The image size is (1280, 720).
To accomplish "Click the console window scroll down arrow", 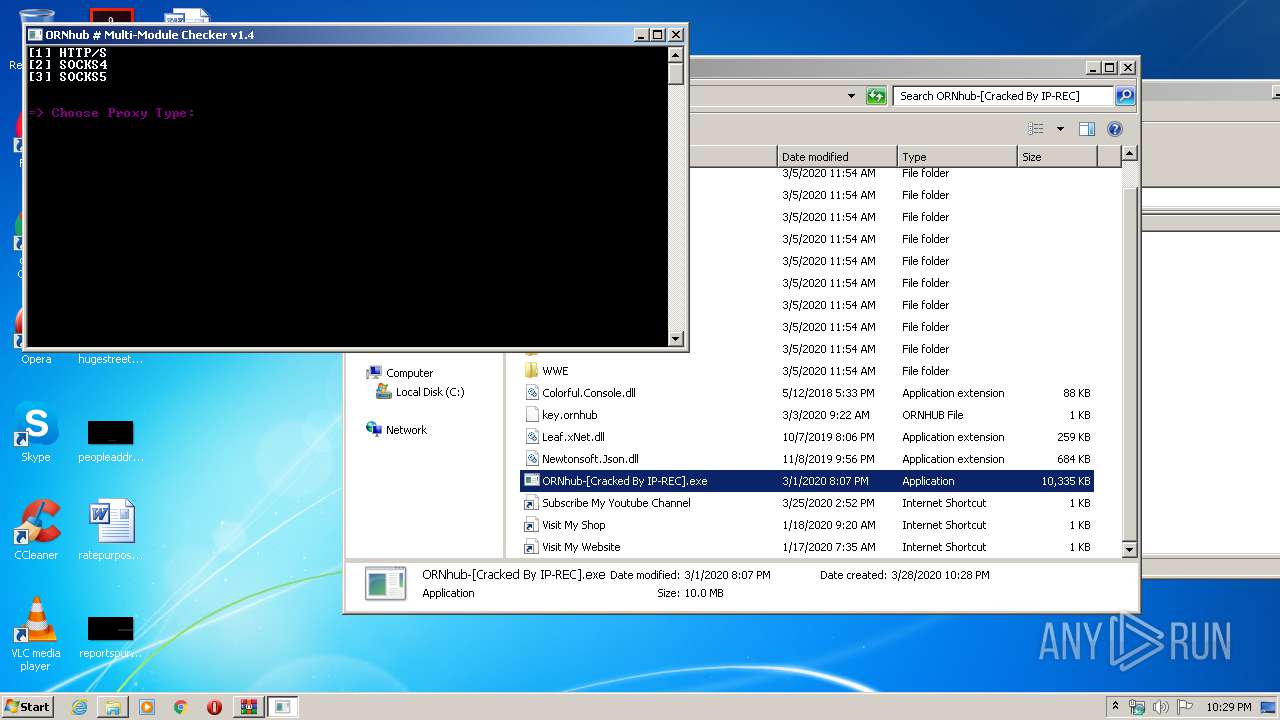I will tap(676, 339).
